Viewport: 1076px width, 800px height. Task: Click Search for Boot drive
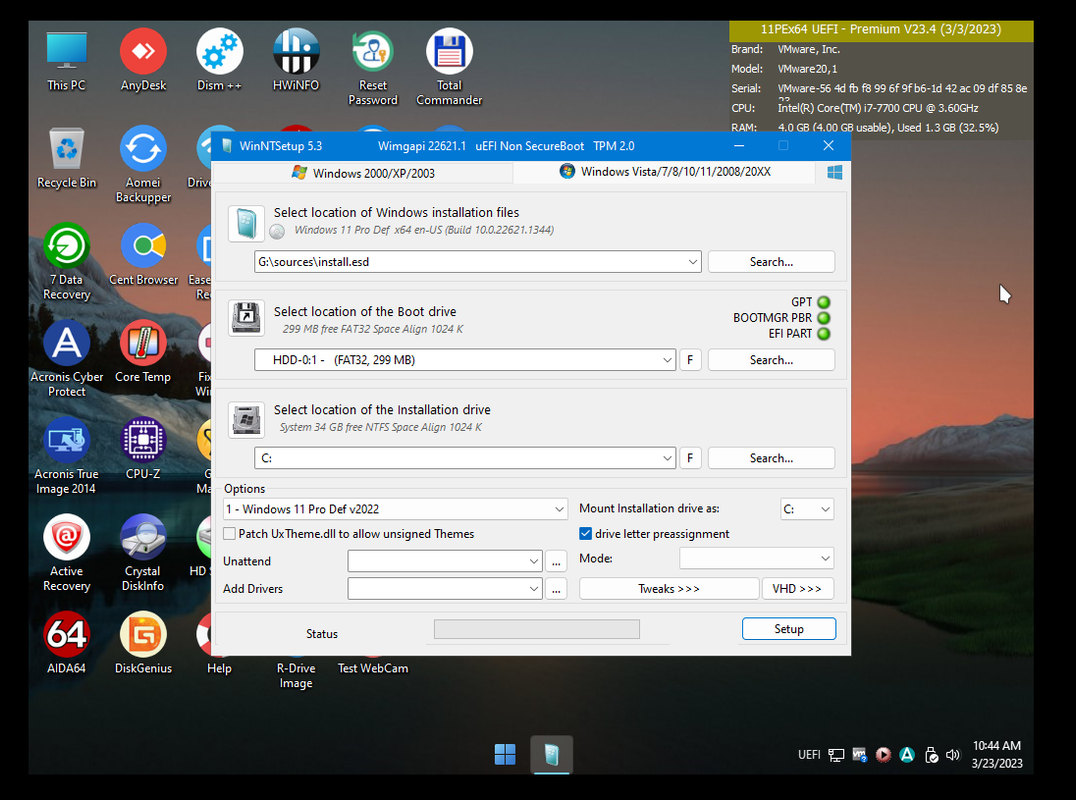tap(771, 360)
